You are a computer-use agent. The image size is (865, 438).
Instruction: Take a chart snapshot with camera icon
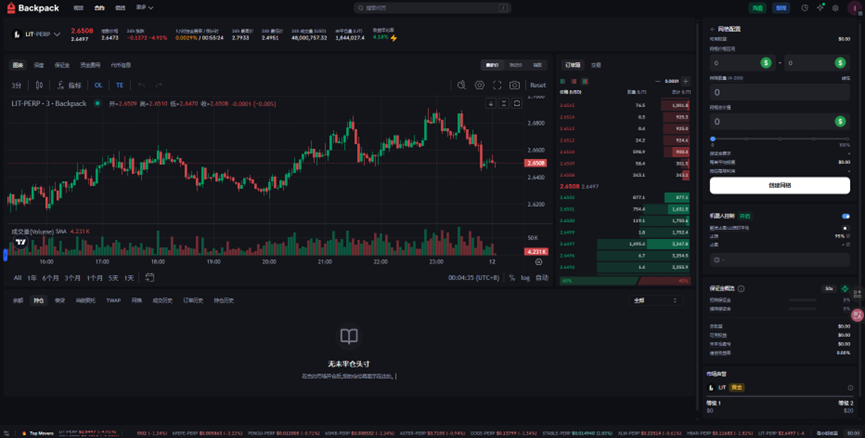tap(514, 85)
